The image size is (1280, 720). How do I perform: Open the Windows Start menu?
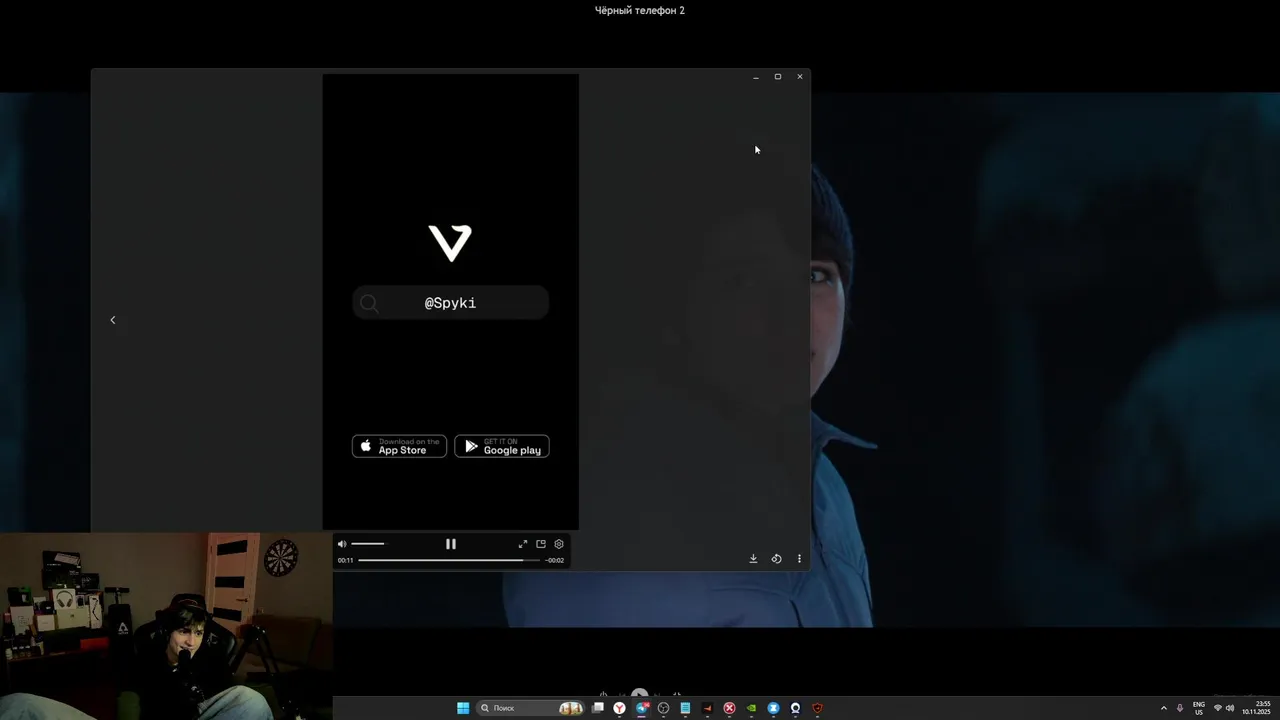(x=463, y=708)
